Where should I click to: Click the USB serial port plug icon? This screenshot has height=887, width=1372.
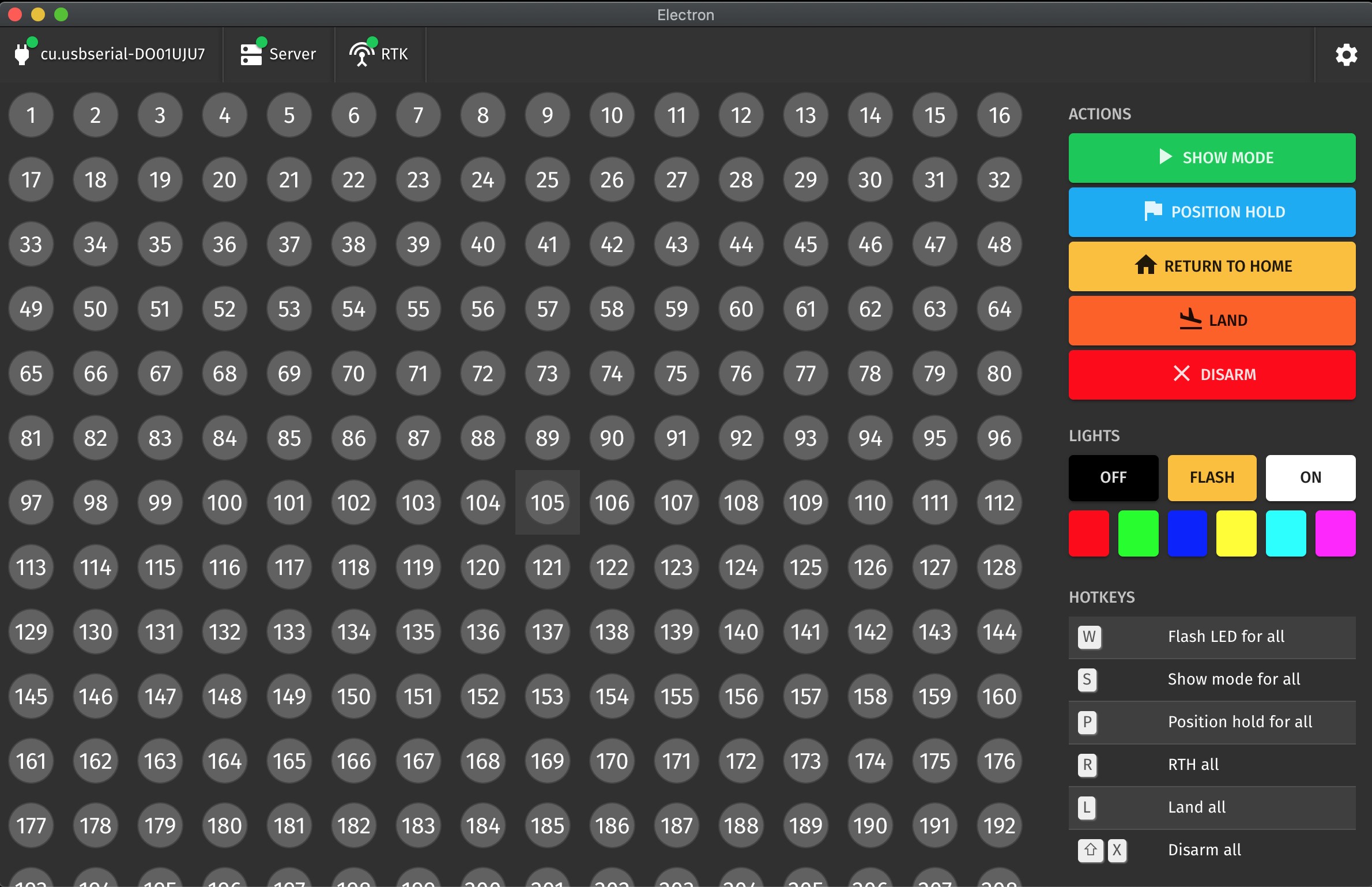click(x=22, y=55)
